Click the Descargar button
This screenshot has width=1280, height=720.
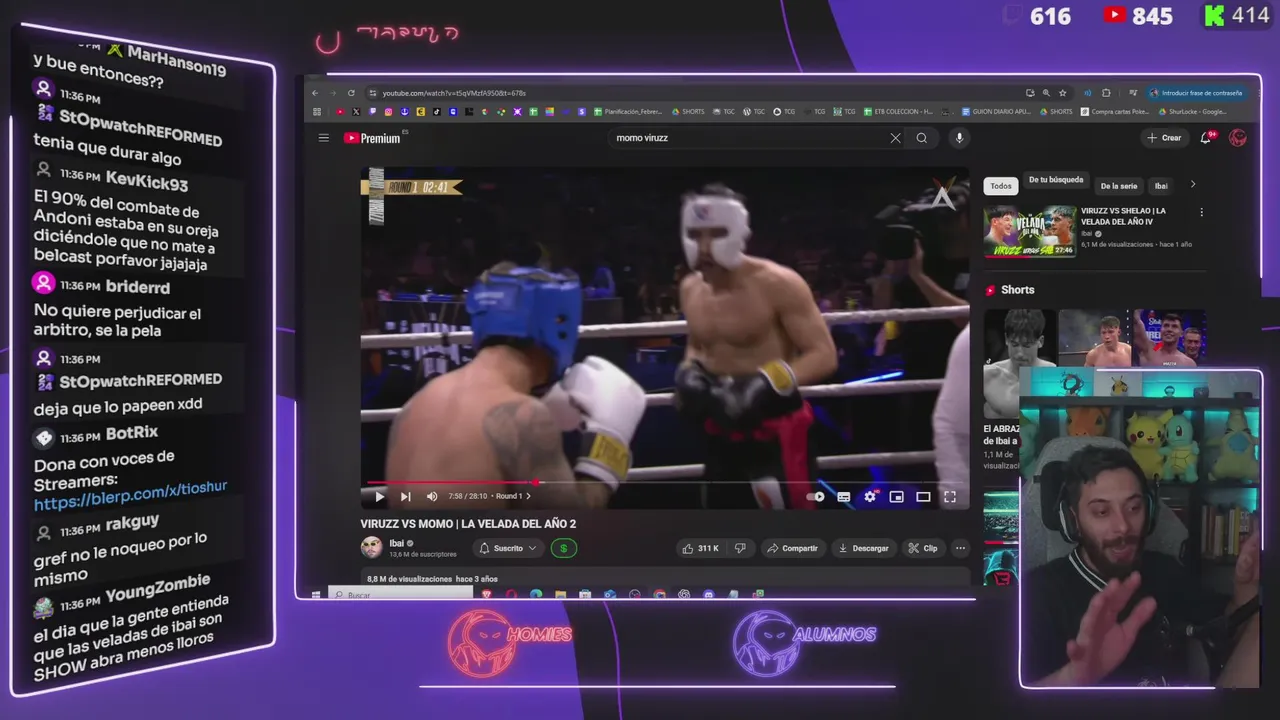click(863, 548)
